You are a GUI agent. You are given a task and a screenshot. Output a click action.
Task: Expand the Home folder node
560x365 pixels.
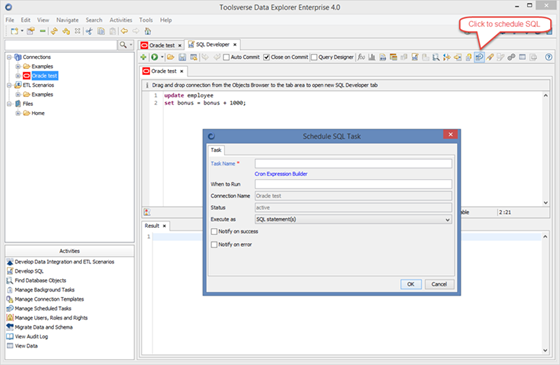click(18, 113)
